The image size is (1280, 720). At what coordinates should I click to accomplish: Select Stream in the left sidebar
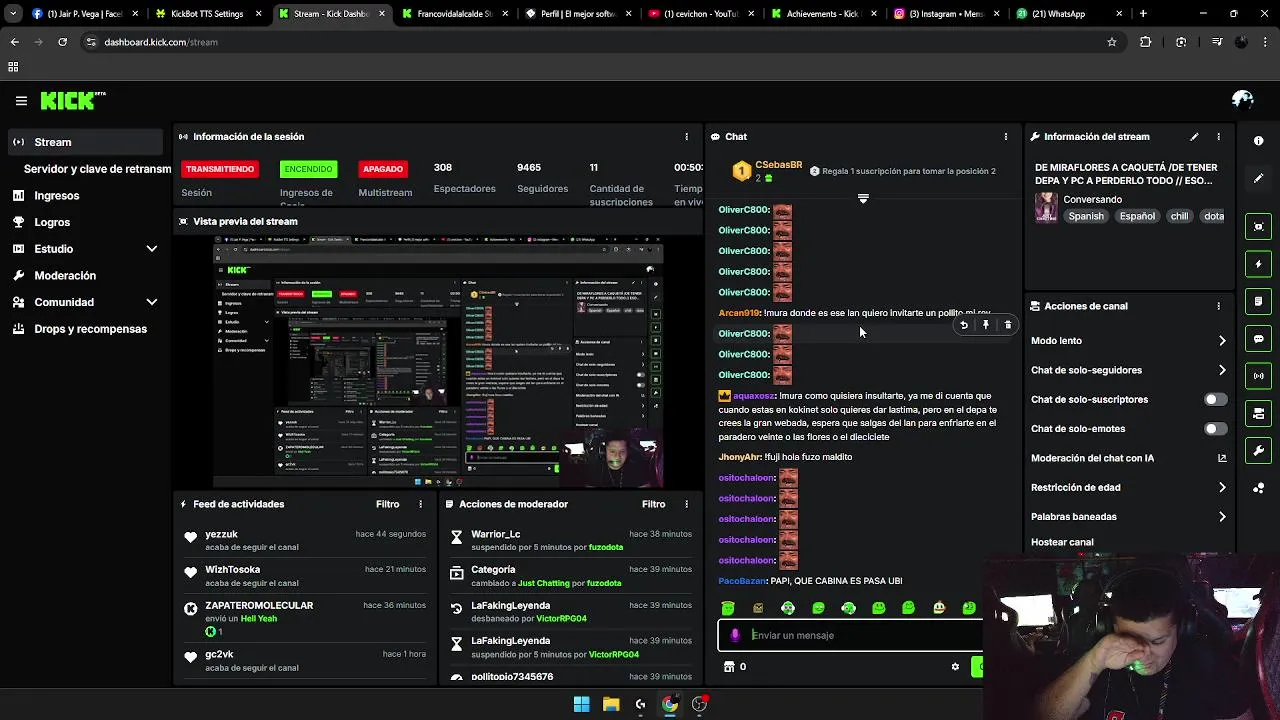tap(85, 142)
